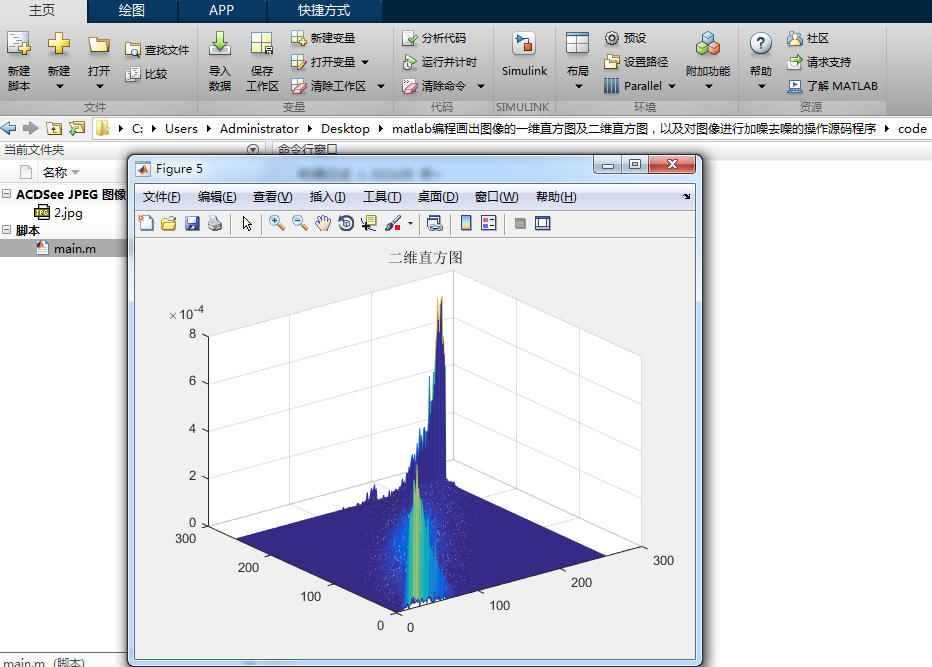Click the current folder panel actions button
The image size is (932, 667).
pos(253,150)
